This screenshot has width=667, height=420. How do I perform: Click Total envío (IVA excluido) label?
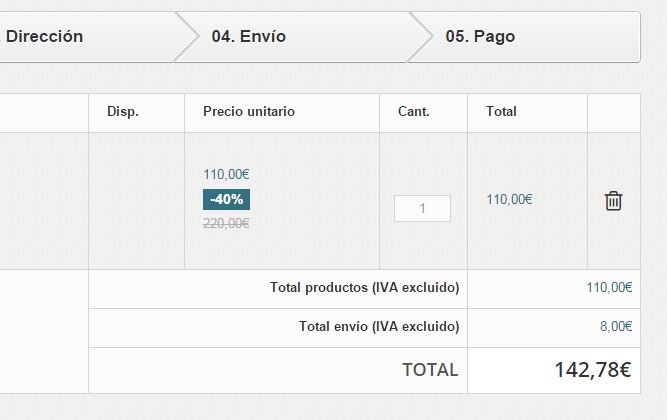pyautogui.click(x=379, y=326)
